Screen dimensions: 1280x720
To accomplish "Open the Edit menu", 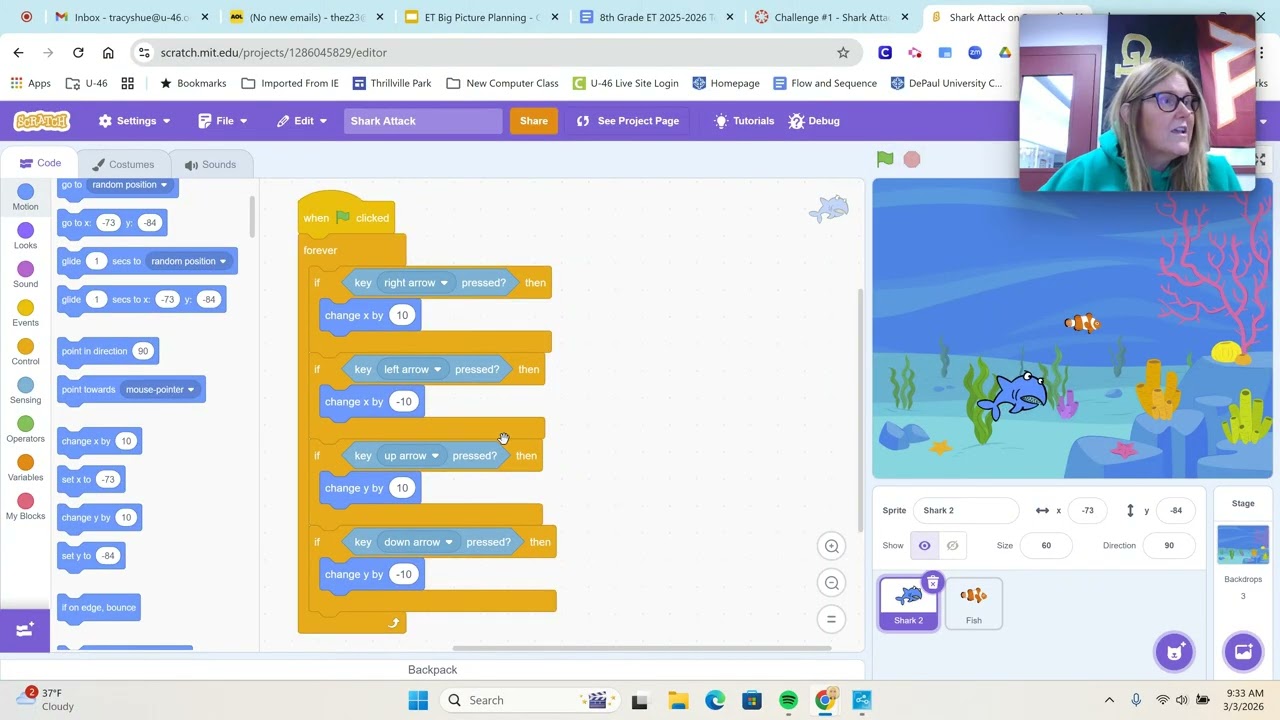I will point(303,121).
